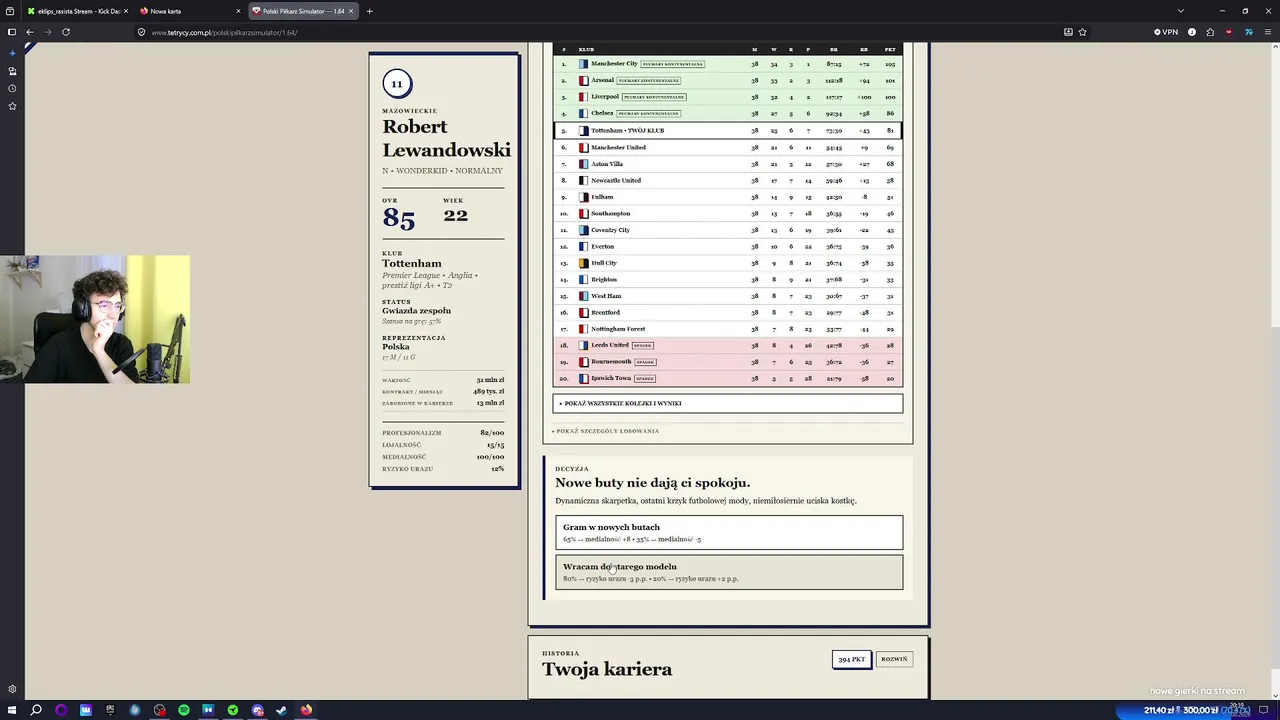Open Steam from the taskbar
The height and width of the screenshot is (720, 1280).
click(282, 710)
